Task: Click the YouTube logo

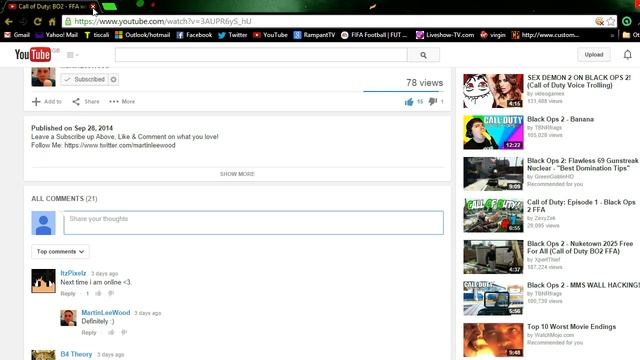Action: tap(33, 55)
